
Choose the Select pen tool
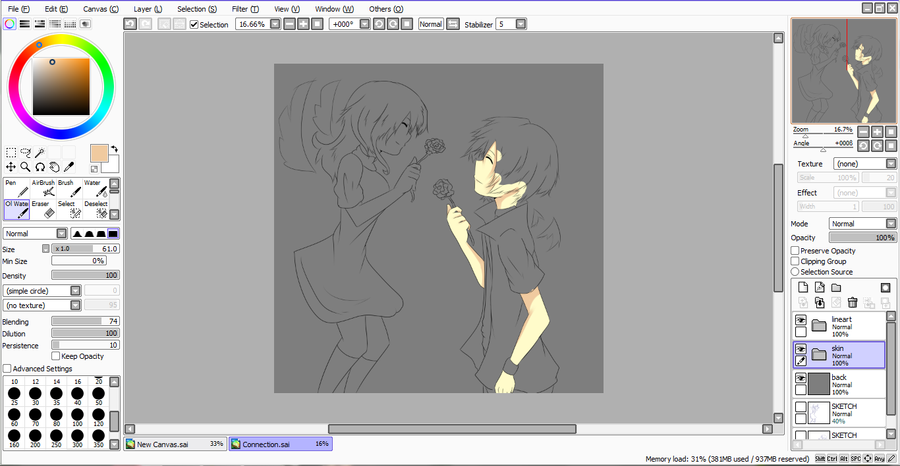69,209
